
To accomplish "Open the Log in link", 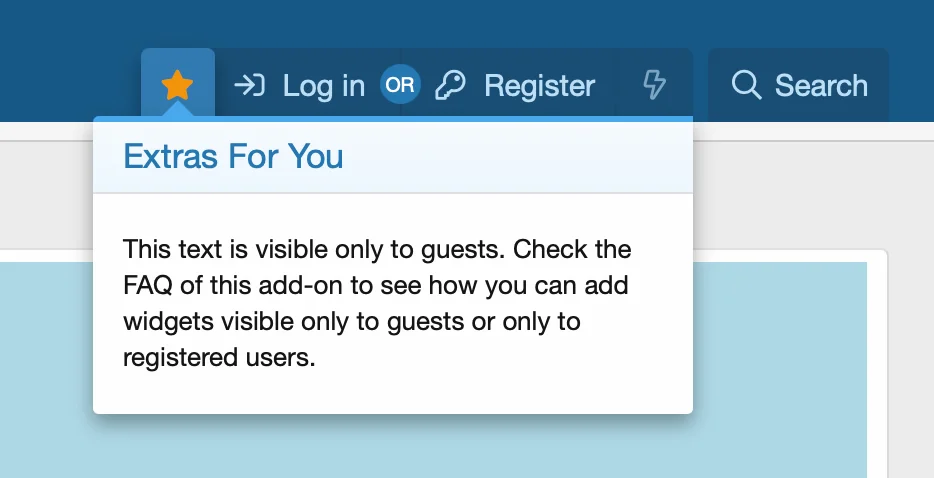I will coord(323,86).
